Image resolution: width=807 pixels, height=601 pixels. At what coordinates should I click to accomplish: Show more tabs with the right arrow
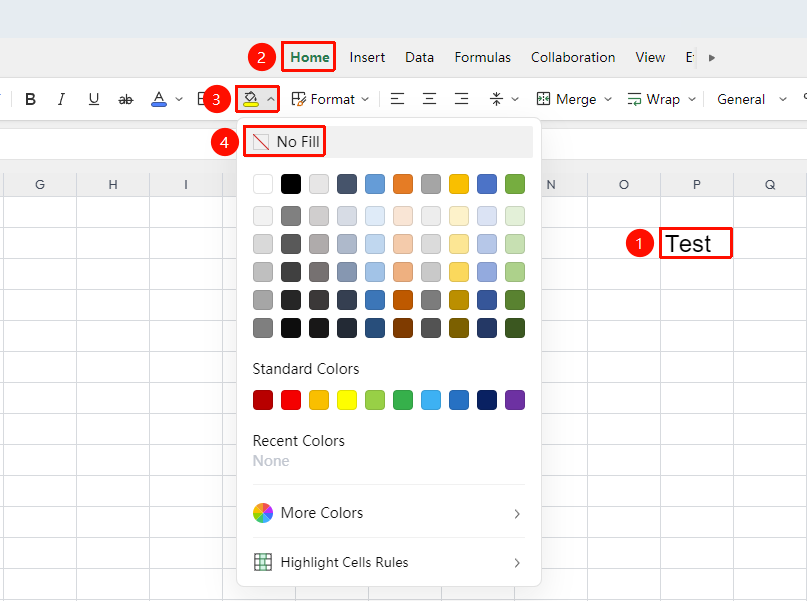(712, 58)
